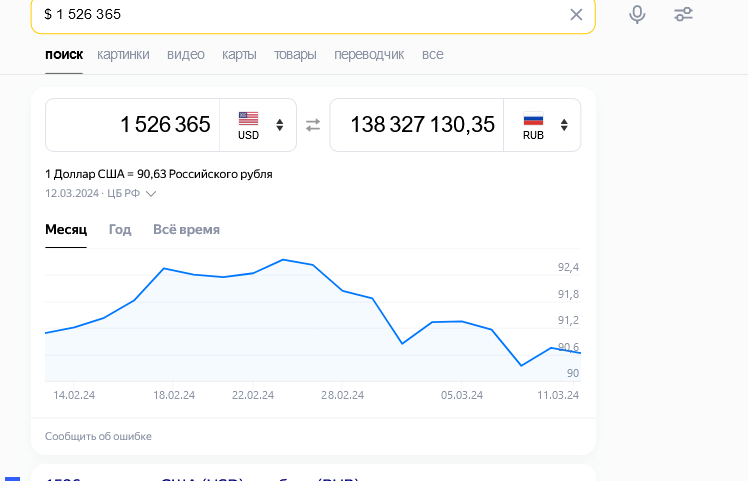Switch to the картинки tab
This screenshot has height=481, width=748.
(123, 54)
